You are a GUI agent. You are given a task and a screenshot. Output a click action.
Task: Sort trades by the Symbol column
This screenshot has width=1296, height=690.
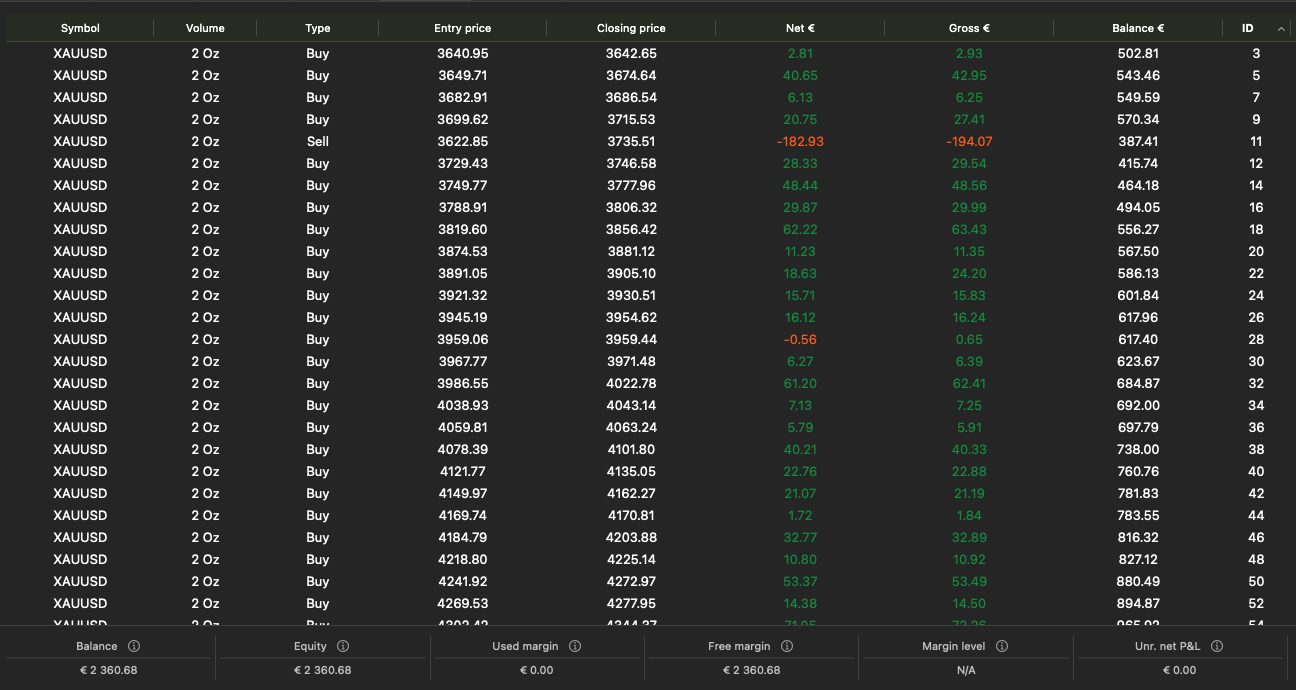pyautogui.click(x=80, y=28)
